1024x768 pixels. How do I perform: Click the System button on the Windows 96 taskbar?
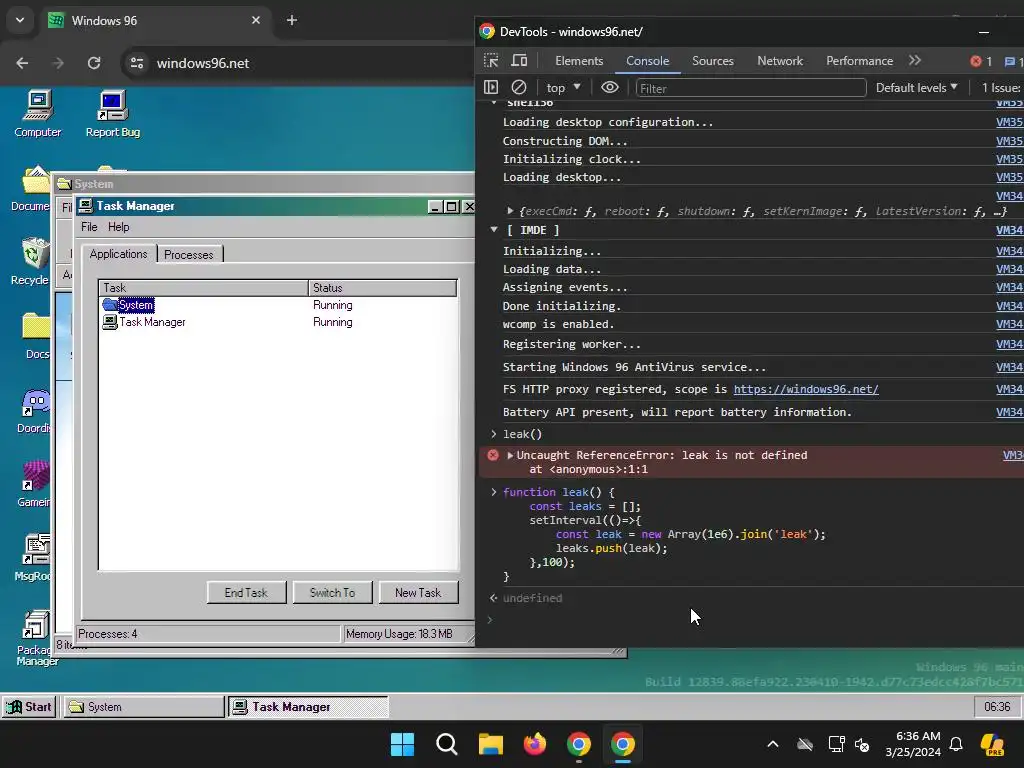click(143, 707)
